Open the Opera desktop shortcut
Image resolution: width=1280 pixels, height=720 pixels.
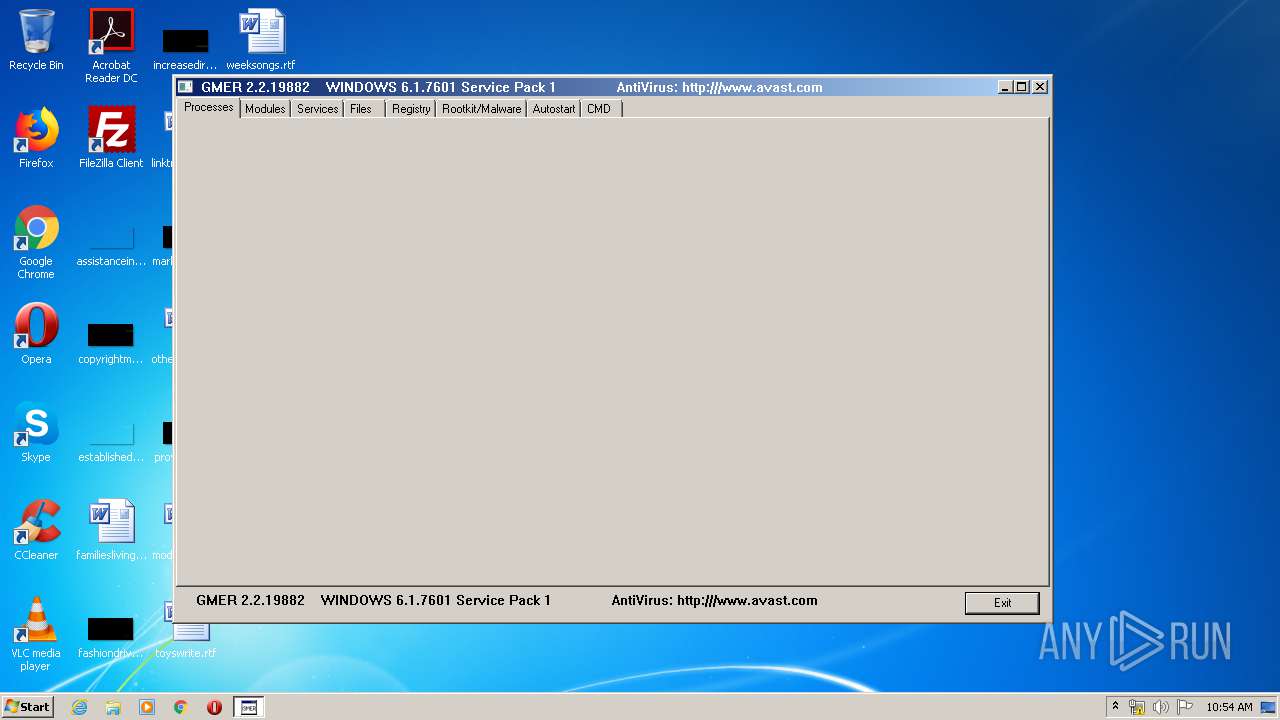pyautogui.click(x=36, y=334)
